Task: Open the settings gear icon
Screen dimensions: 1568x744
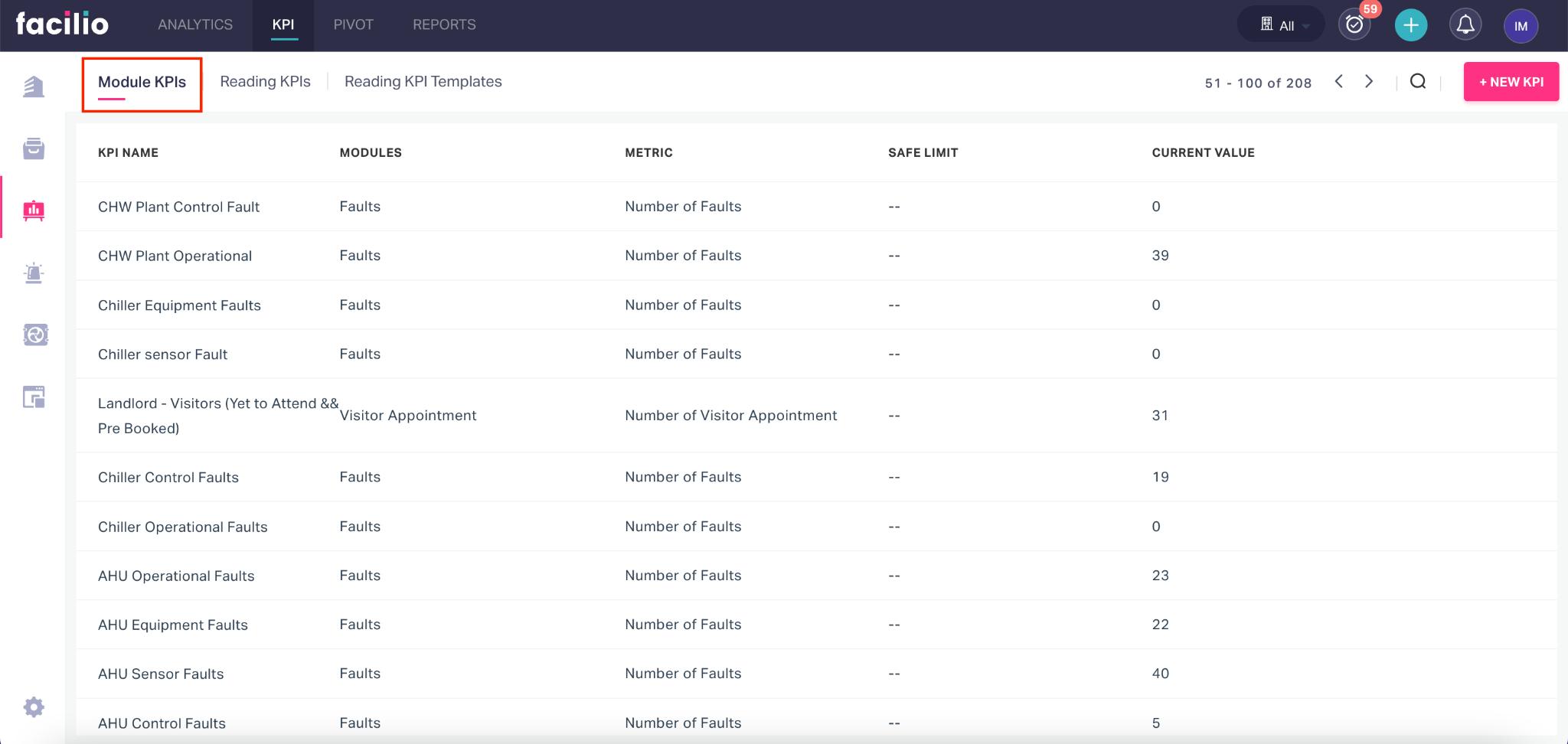Action: tap(34, 706)
